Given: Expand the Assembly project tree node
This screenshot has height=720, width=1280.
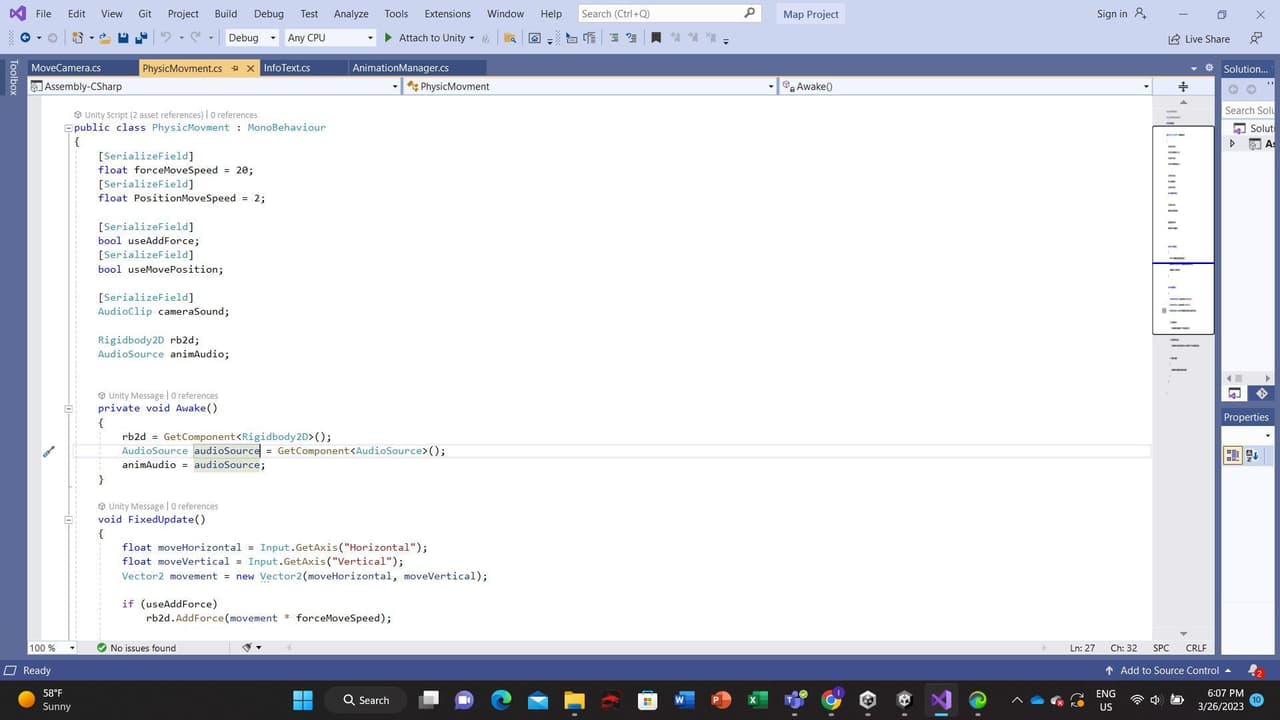Looking at the screenshot, I should (1232, 144).
